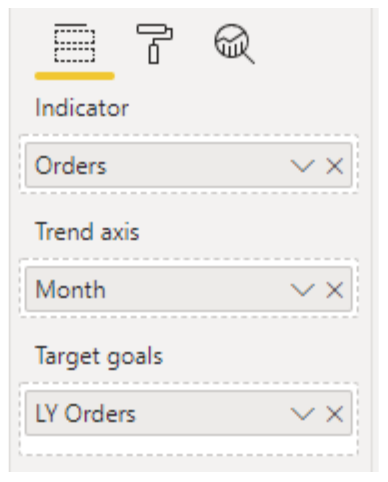Remove the Month field from Trend axis

[334, 290]
